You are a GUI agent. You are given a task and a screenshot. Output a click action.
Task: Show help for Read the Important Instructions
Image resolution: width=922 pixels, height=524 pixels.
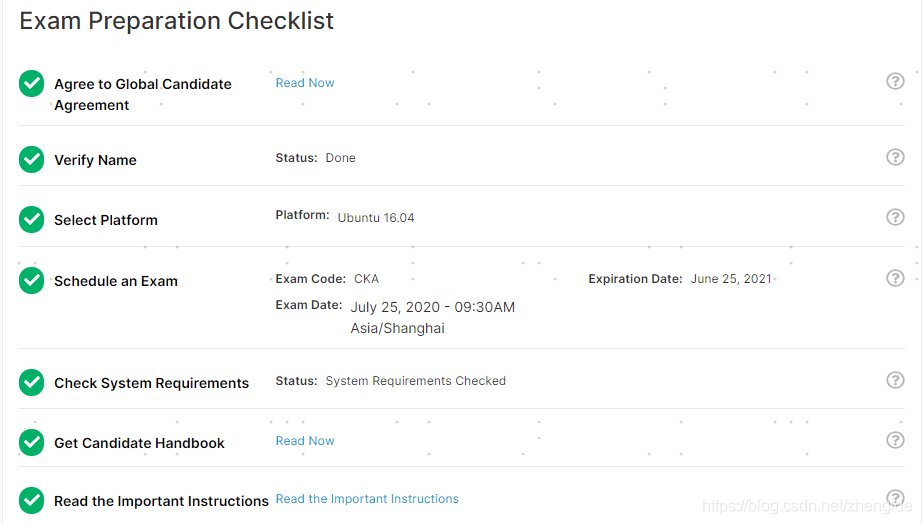click(x=895, y=498)
